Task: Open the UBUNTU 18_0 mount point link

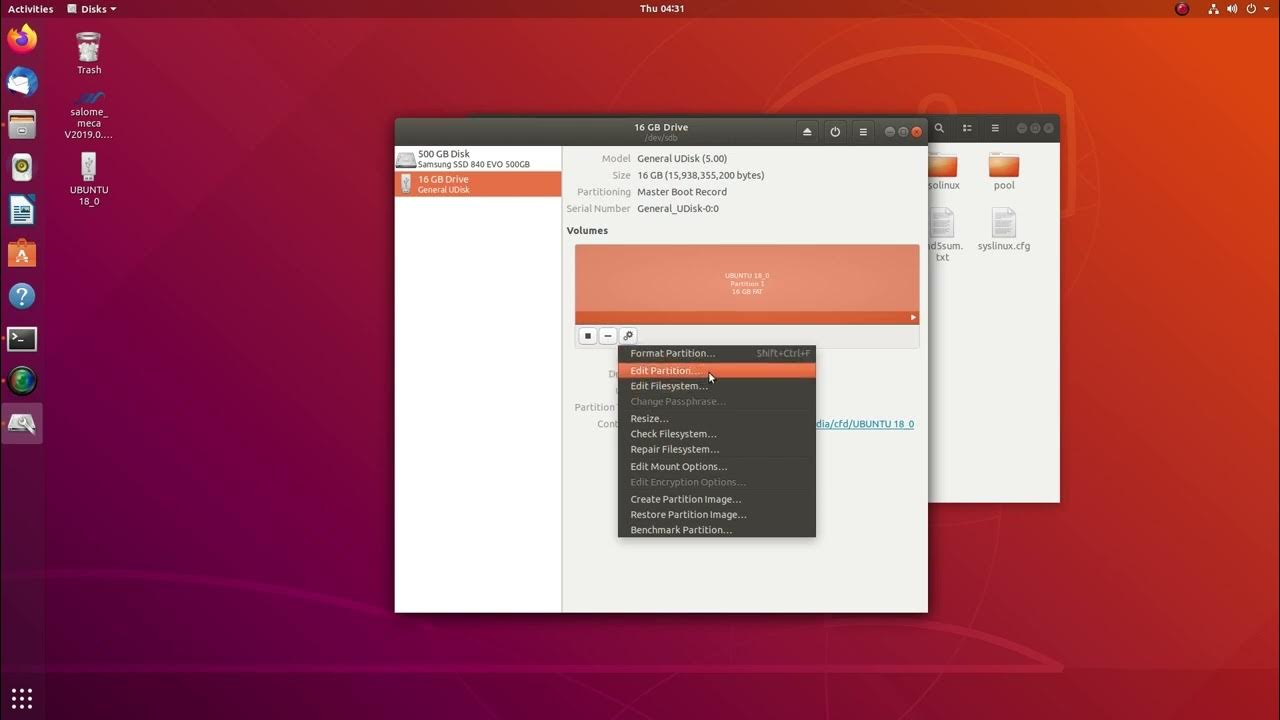Action: click(x=864, y=424)
